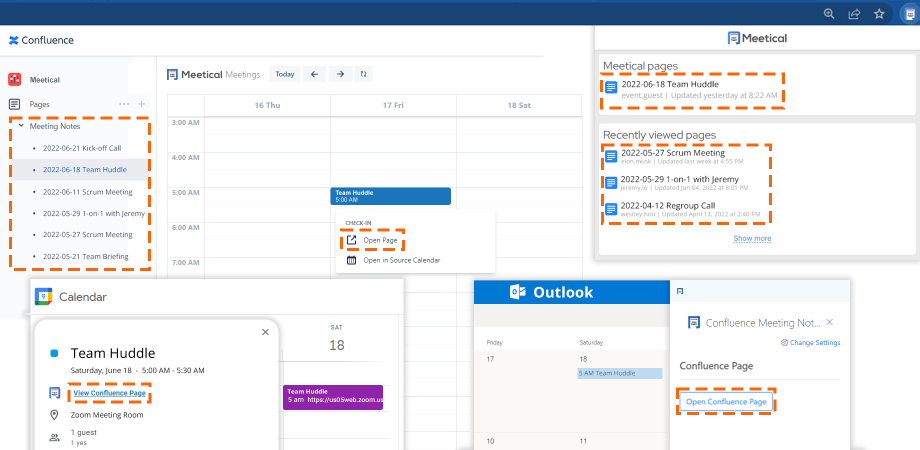Click the Meetical Meetings logo icon
The width and height of the screenshot is (920, 450).
pos(172,75)
